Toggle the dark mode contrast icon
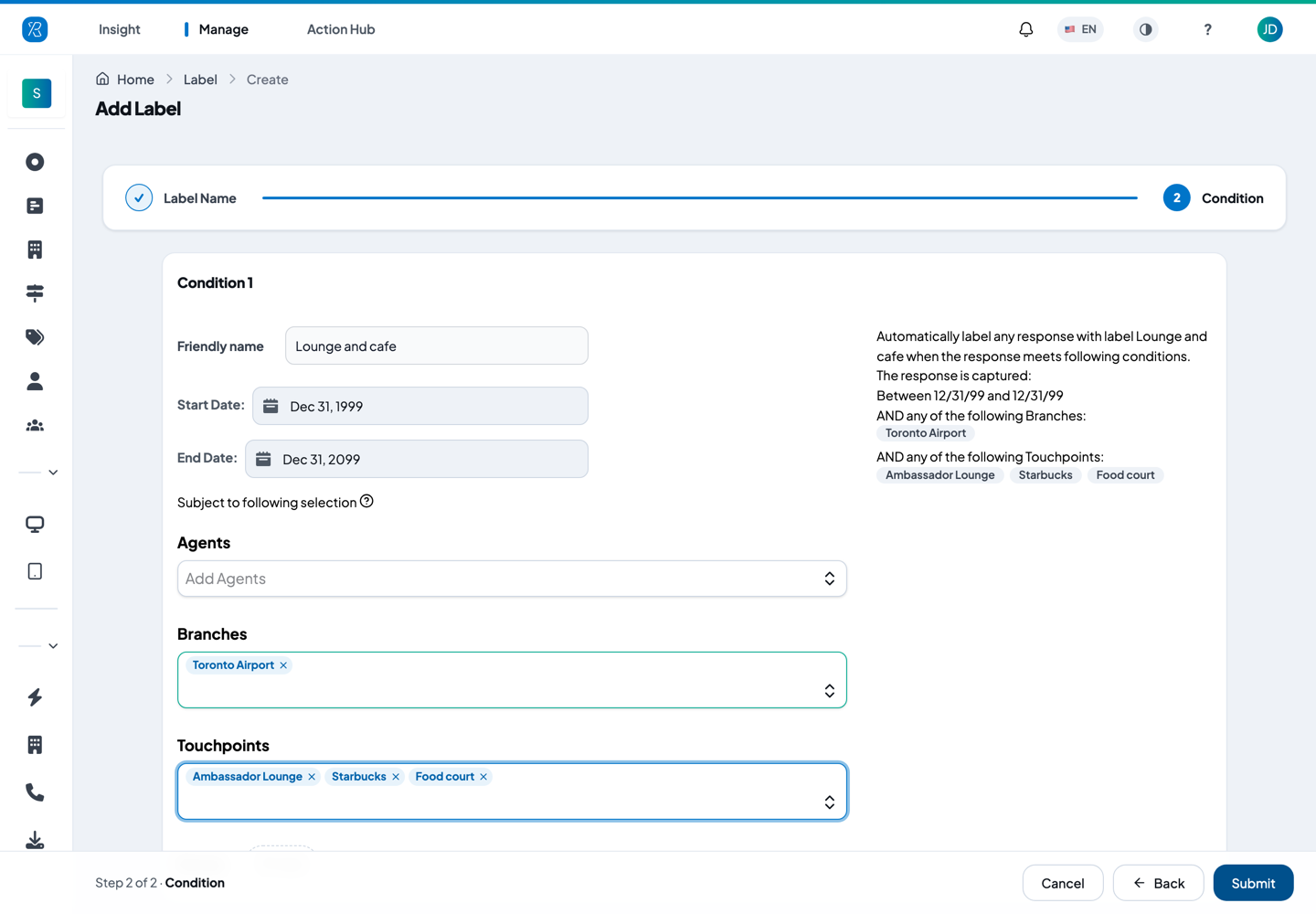The image size is (1316, 914). coord(1145,29)
